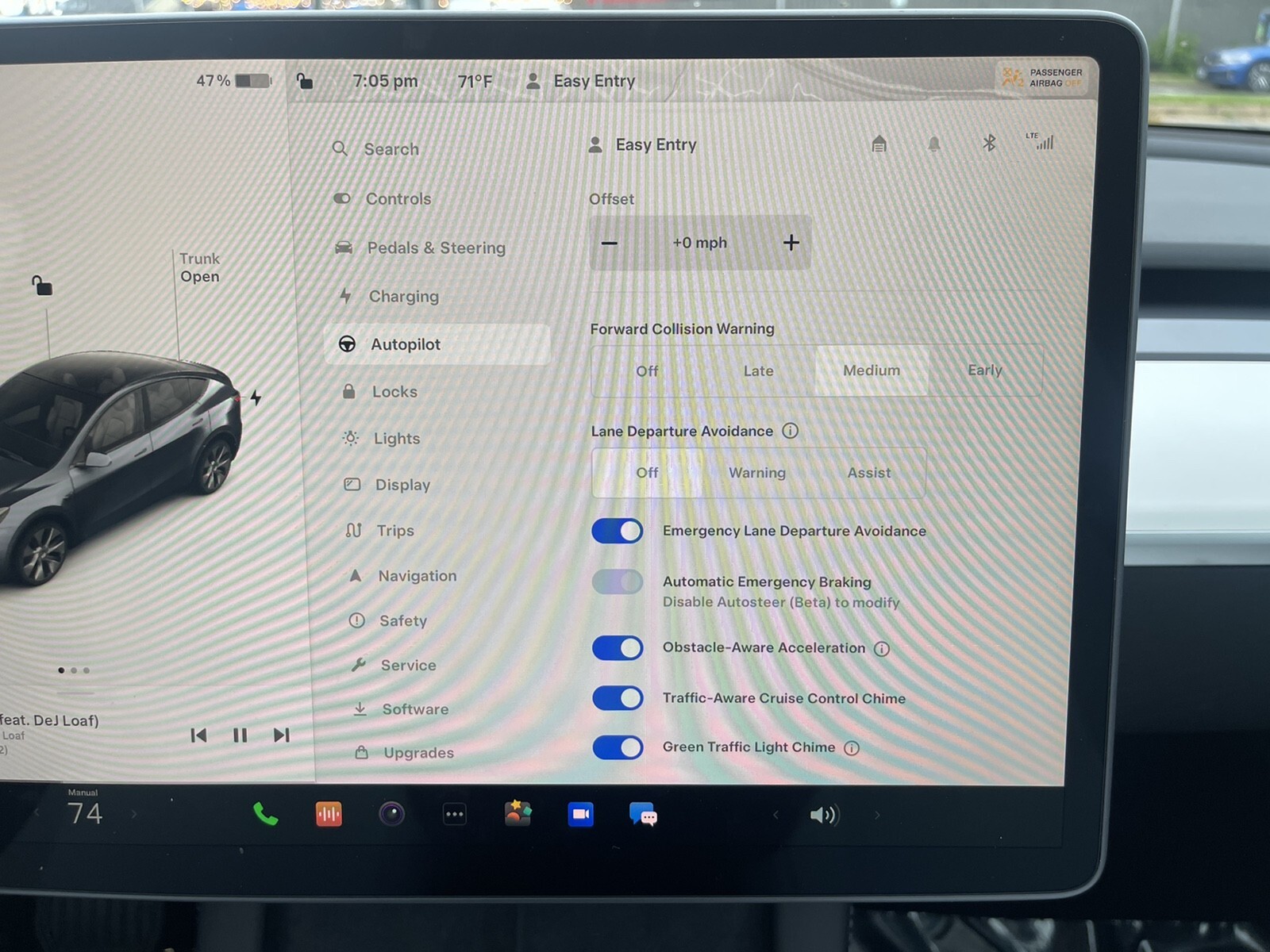Tap the 7:05 pm clock display
Viewport: 1270px width, 952px height.
click(385, 81)
